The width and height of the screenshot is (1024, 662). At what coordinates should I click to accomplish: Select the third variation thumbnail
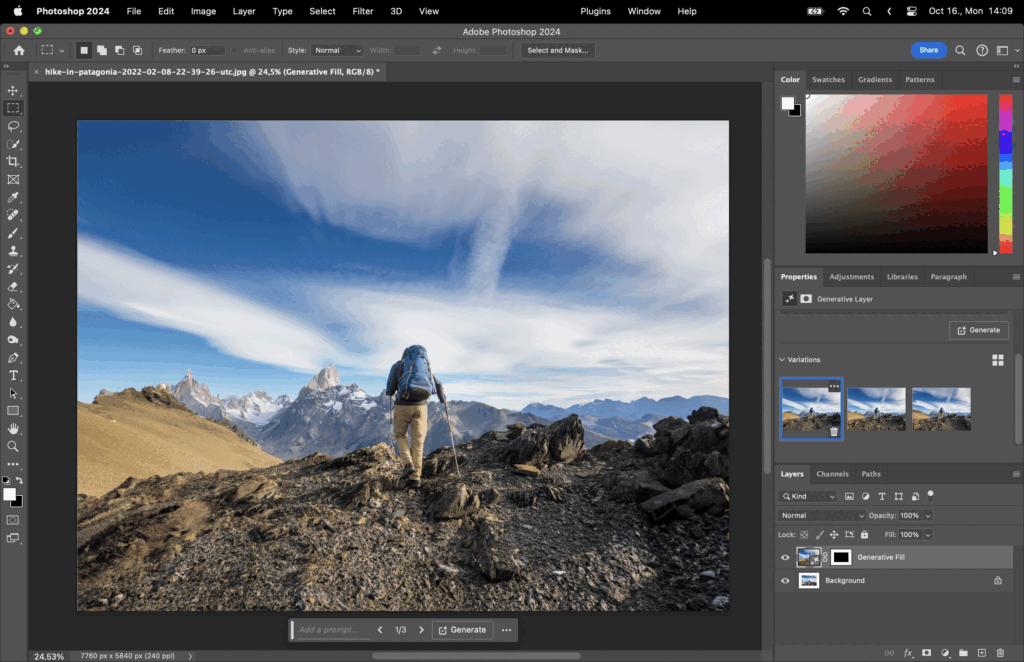(941, 409)
